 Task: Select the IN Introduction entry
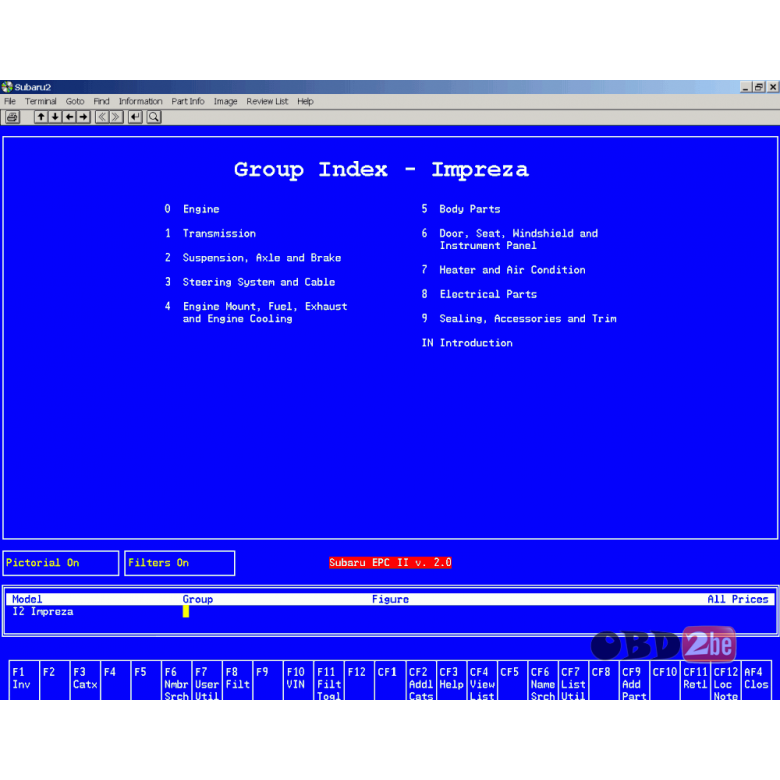pyautogui.click(x=467, y=343)
